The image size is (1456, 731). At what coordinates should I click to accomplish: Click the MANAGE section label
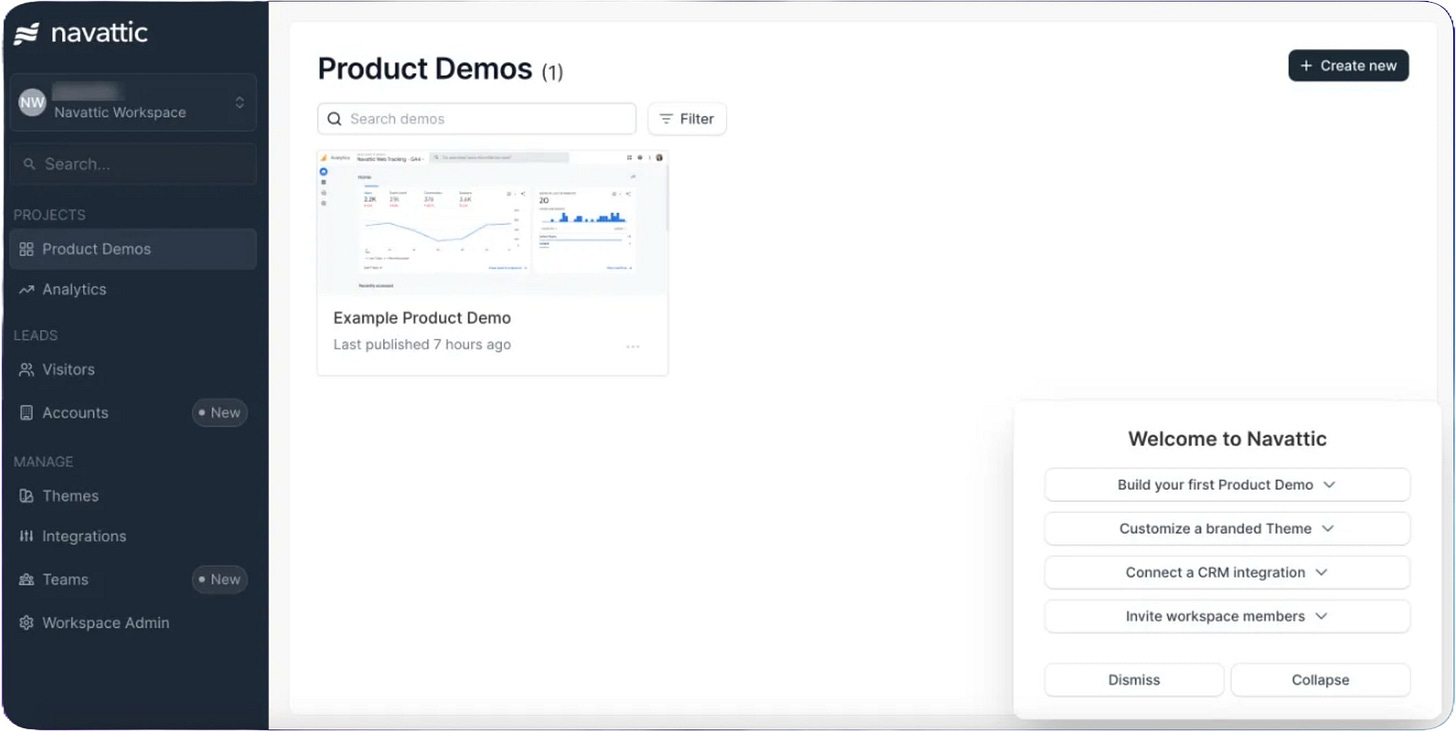point(43,461)
